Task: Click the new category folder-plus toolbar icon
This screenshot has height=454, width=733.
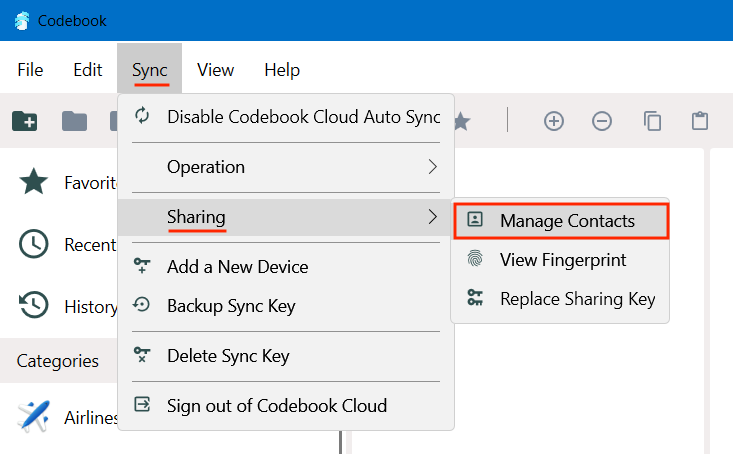Action: (x=25, y=121)
